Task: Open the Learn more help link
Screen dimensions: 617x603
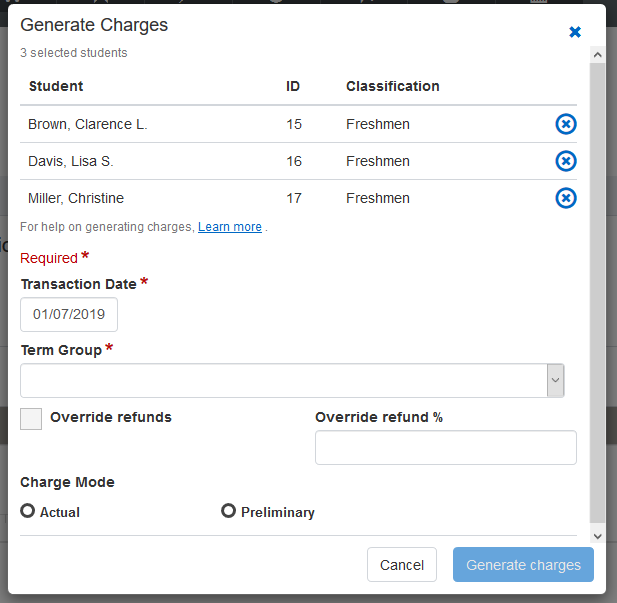Action: point(230,227)
